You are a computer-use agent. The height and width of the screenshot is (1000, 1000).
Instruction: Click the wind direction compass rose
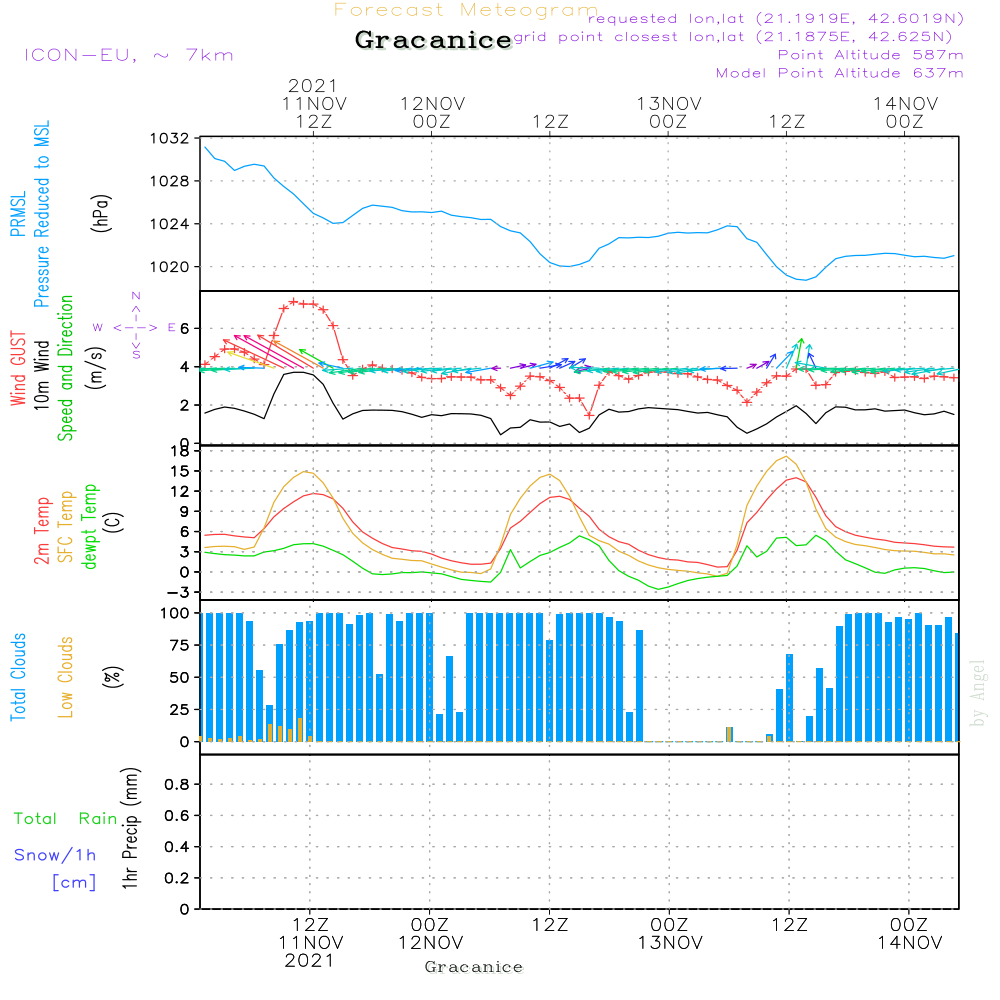click(135, 326)
